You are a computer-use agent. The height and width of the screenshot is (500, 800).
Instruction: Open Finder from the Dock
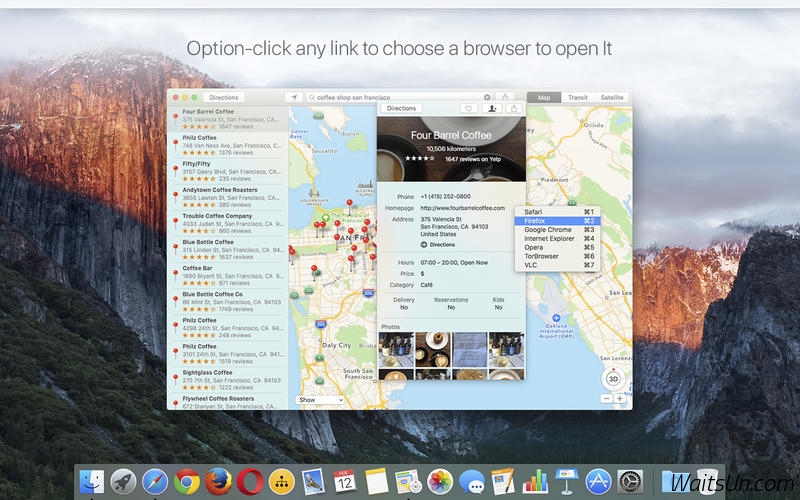(x=92, y=482)
